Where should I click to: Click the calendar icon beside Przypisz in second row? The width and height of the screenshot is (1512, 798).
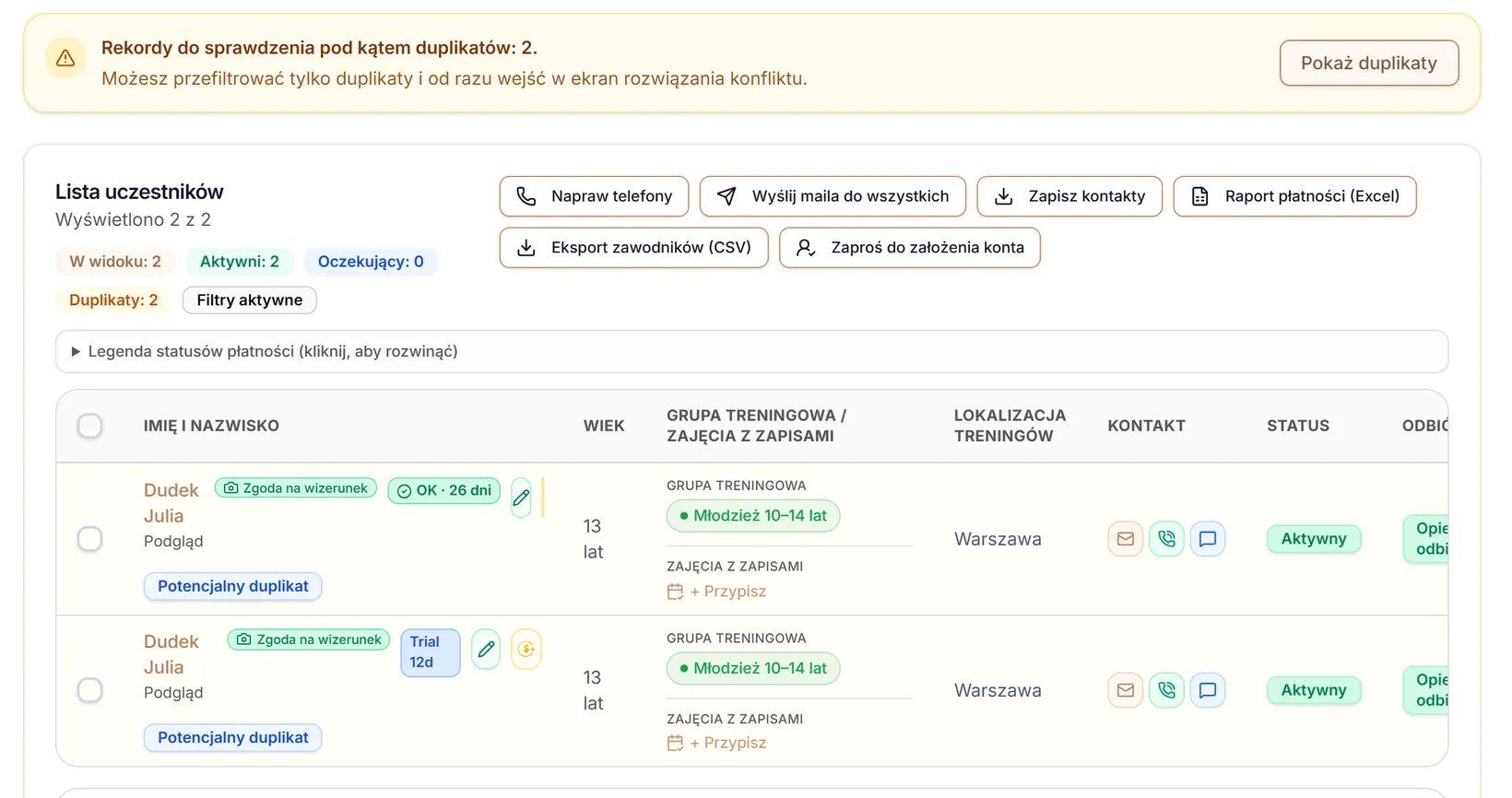675,743
